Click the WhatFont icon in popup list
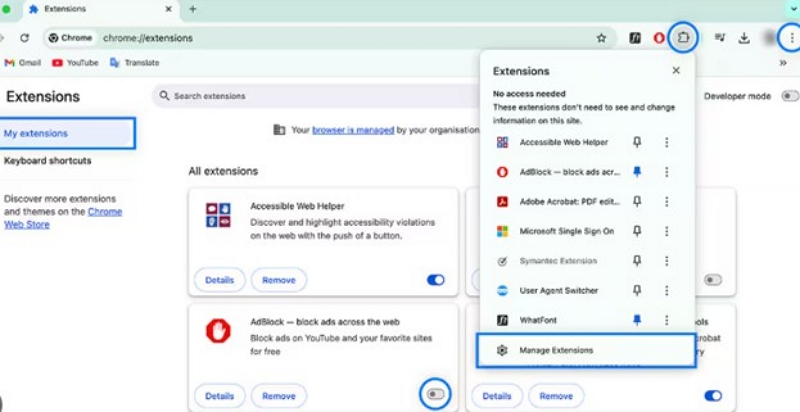 click(x=502, y=320)
